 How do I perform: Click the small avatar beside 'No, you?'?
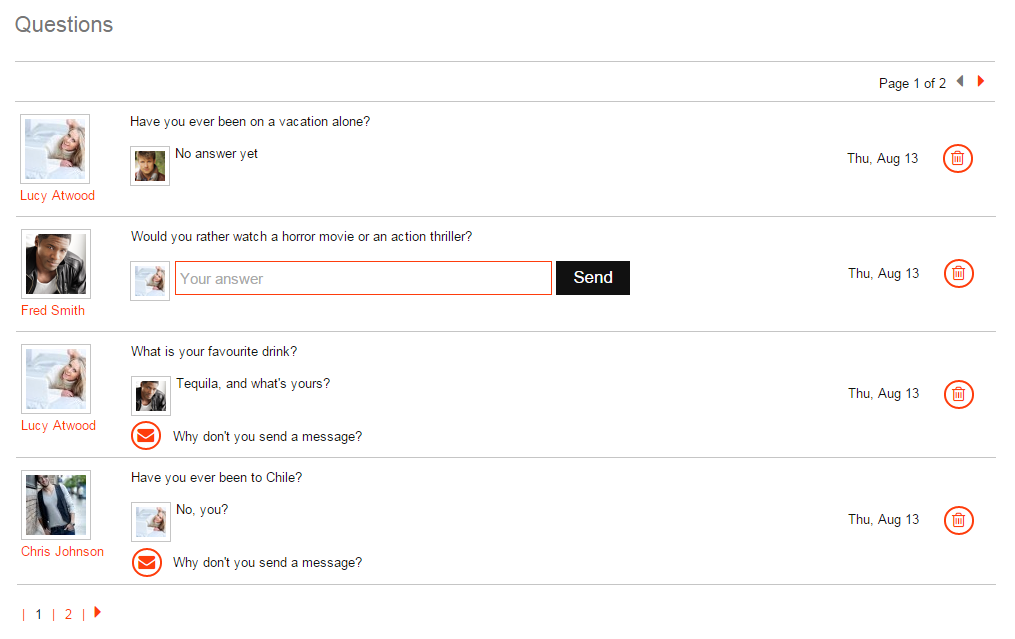click(151, 522)
